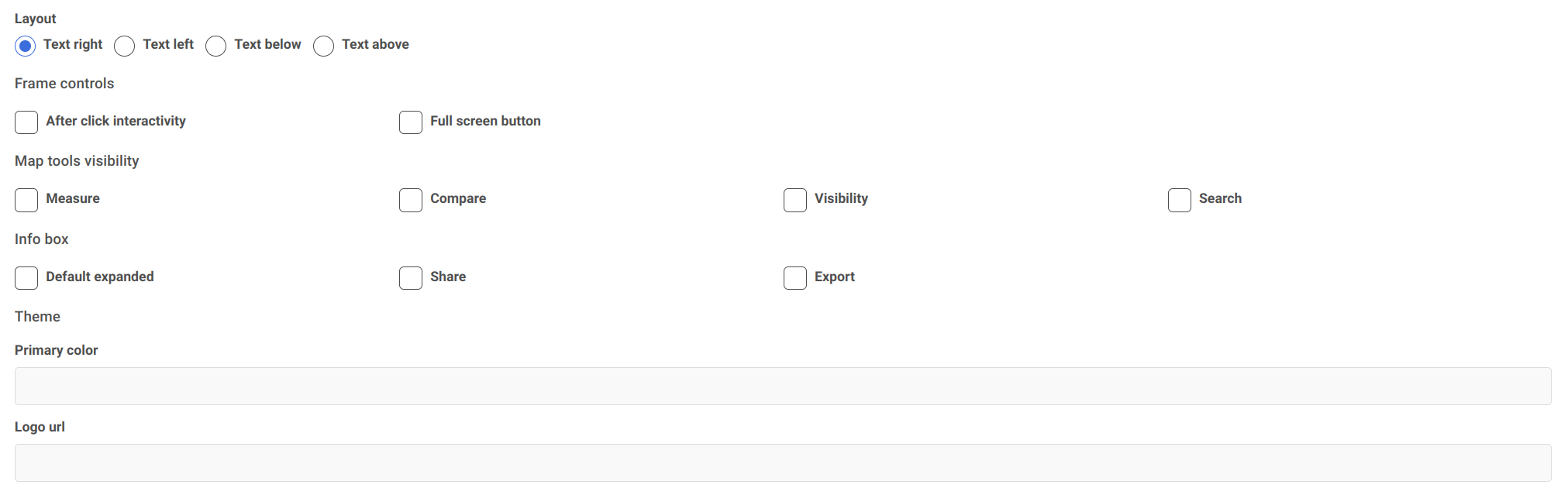1568x495 pixels.
Task: Enable the Compare map tool checkbox
Action: tap(411, 200)
